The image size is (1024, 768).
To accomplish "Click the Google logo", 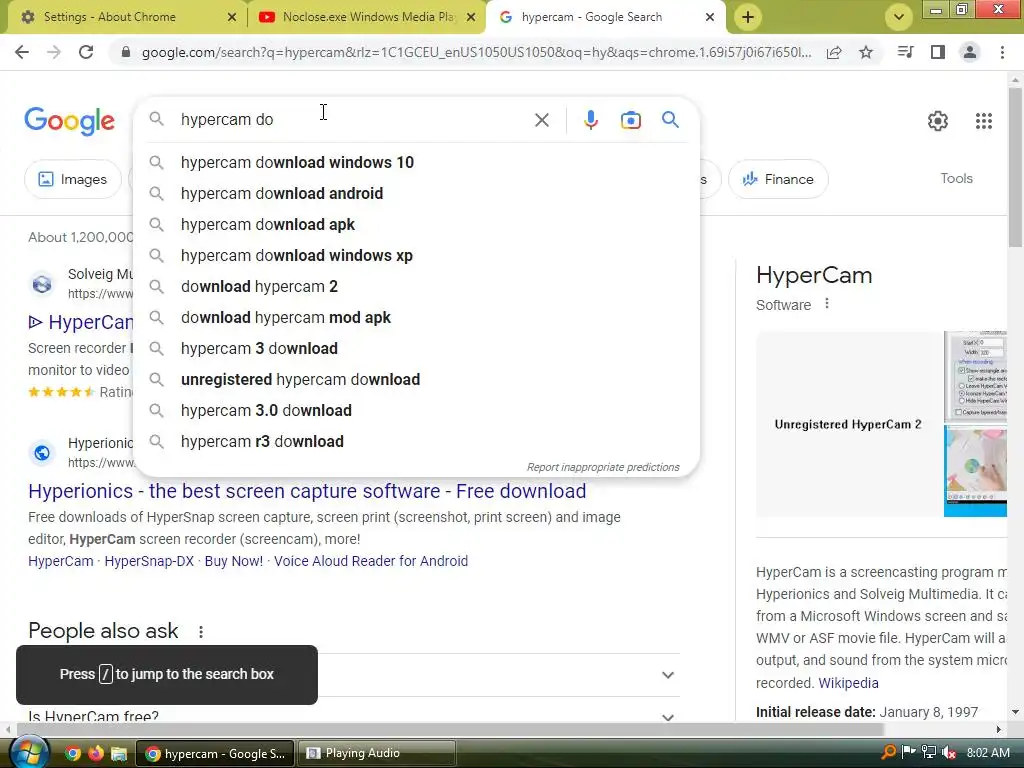I will pos(69,121).
